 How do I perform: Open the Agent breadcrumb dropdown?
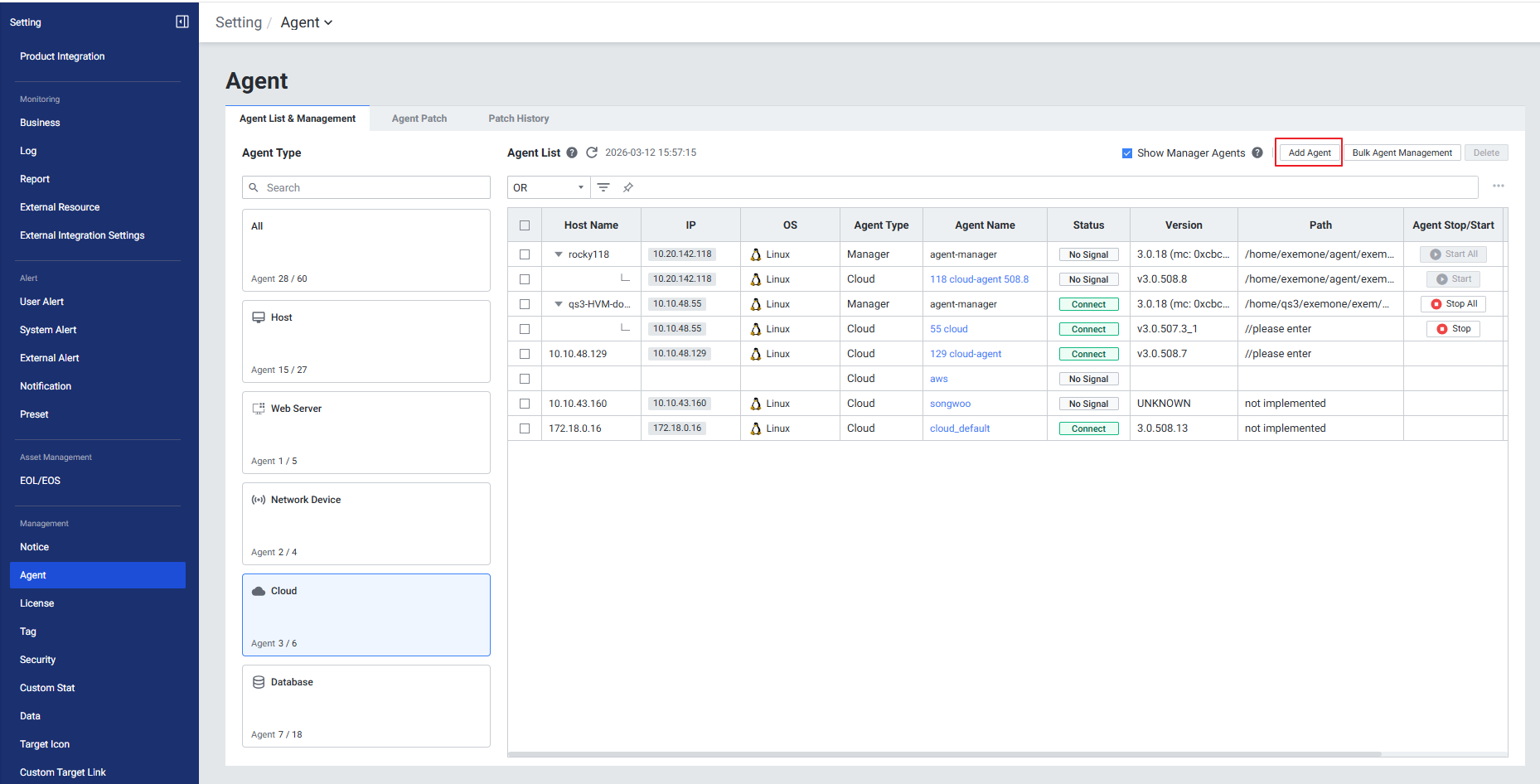[306, 22]
